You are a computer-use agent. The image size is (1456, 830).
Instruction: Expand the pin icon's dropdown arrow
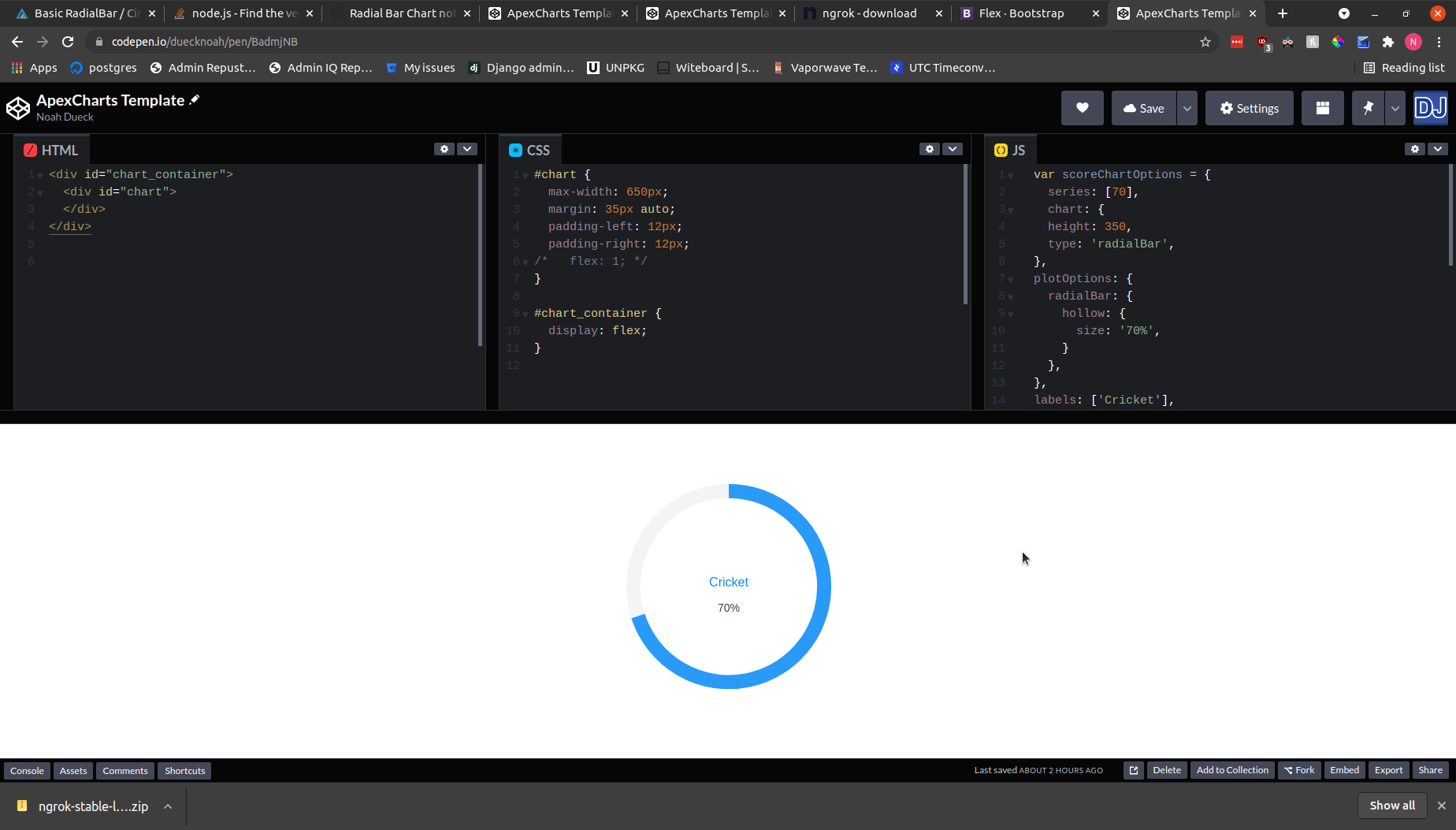coord(1394,108)
